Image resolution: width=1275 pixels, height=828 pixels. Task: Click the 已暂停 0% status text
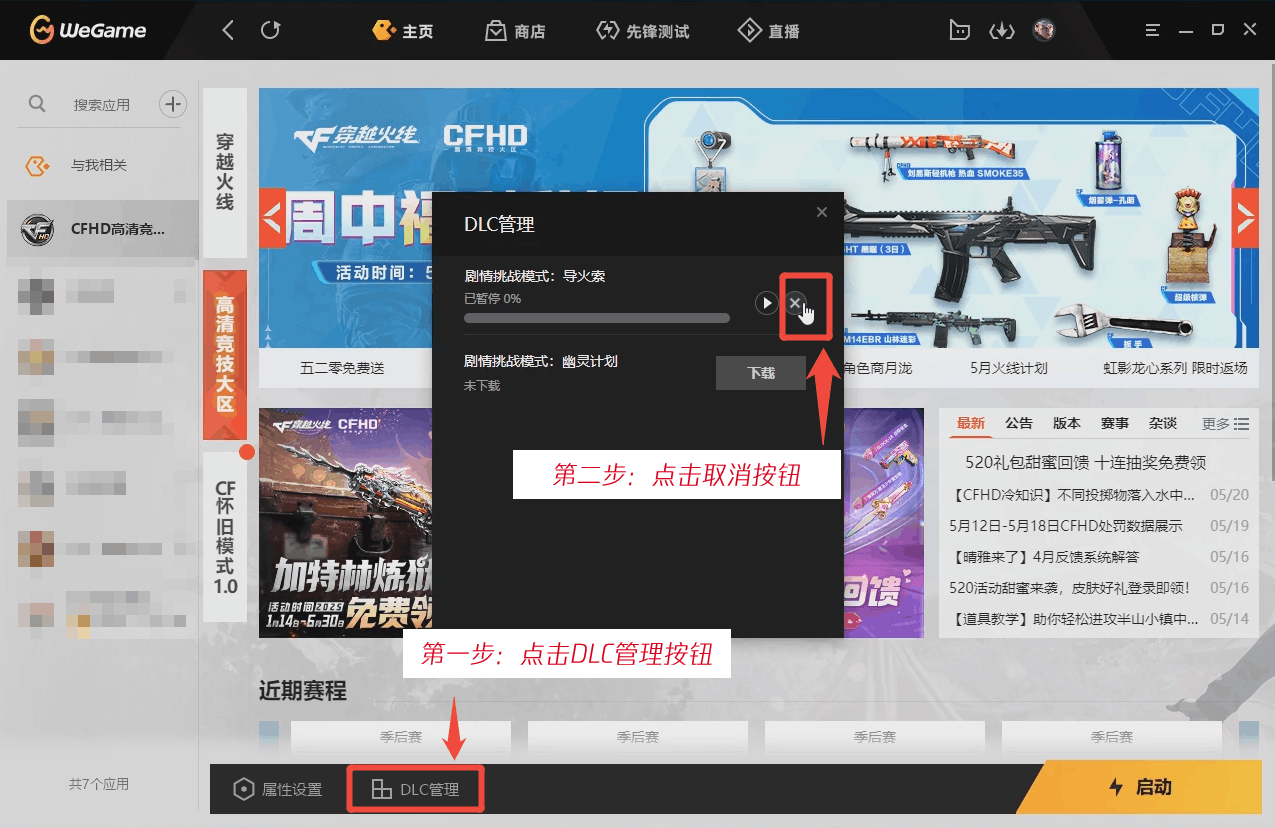[x=492, y=298]
